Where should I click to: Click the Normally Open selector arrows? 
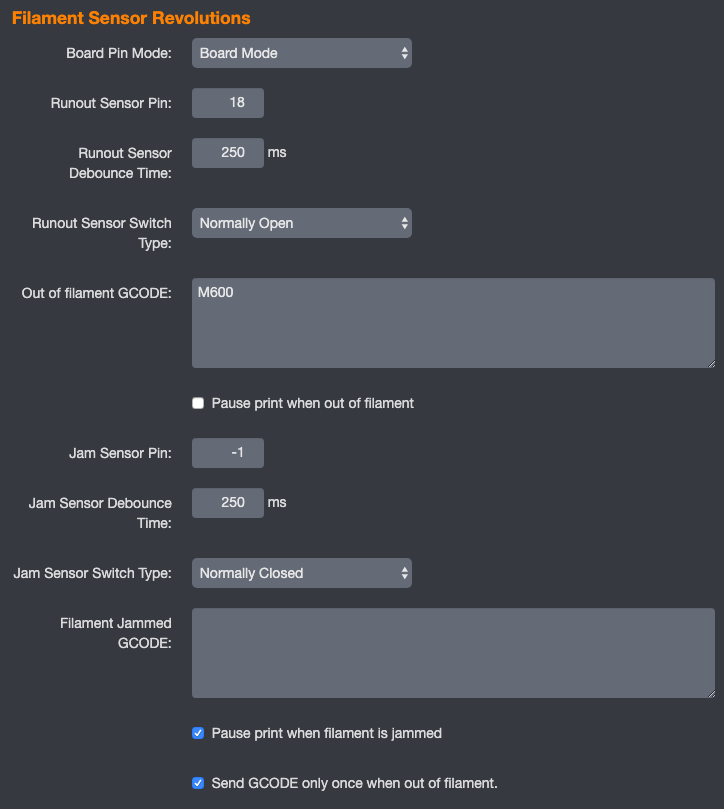click(x=405, y=223)
